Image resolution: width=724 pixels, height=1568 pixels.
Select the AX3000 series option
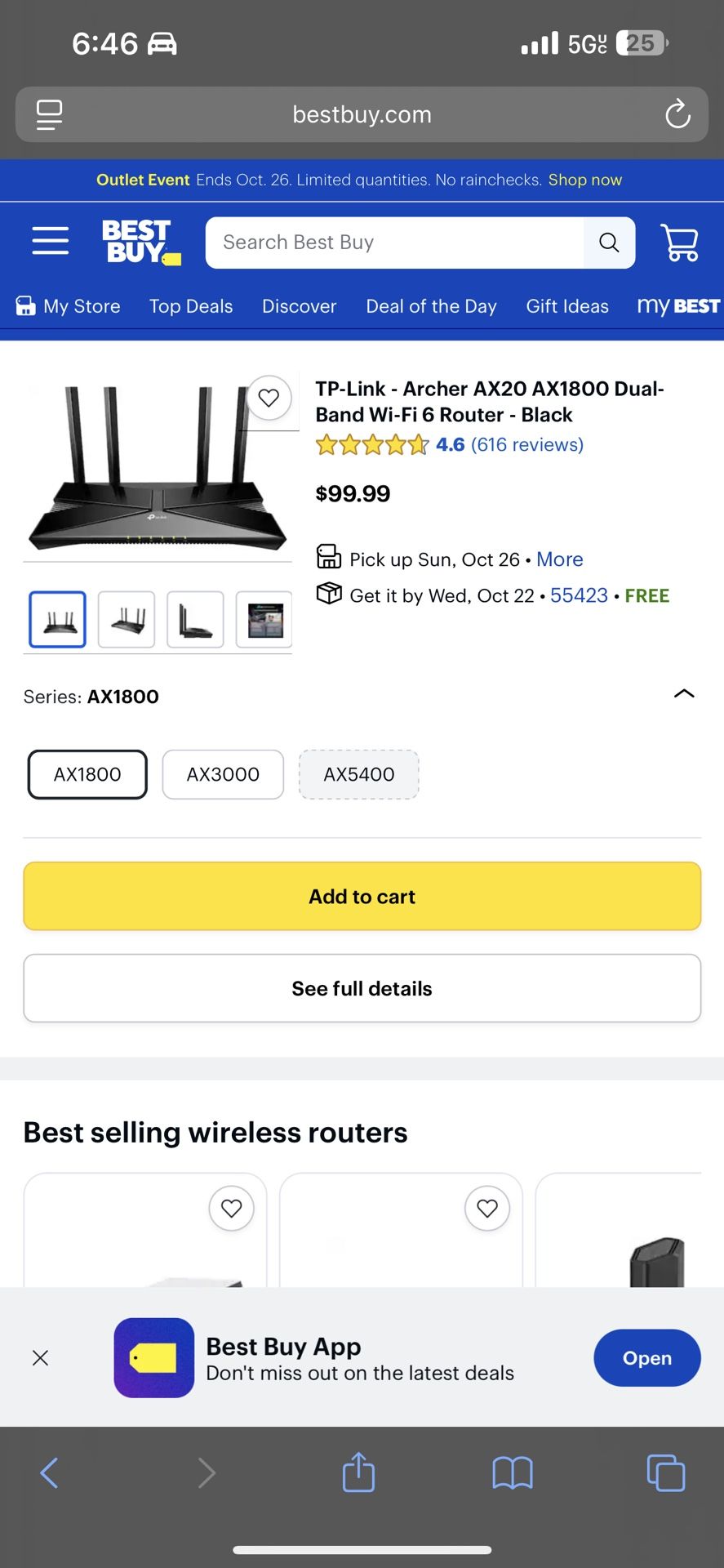pyautogui.click(x=223, y=774)
